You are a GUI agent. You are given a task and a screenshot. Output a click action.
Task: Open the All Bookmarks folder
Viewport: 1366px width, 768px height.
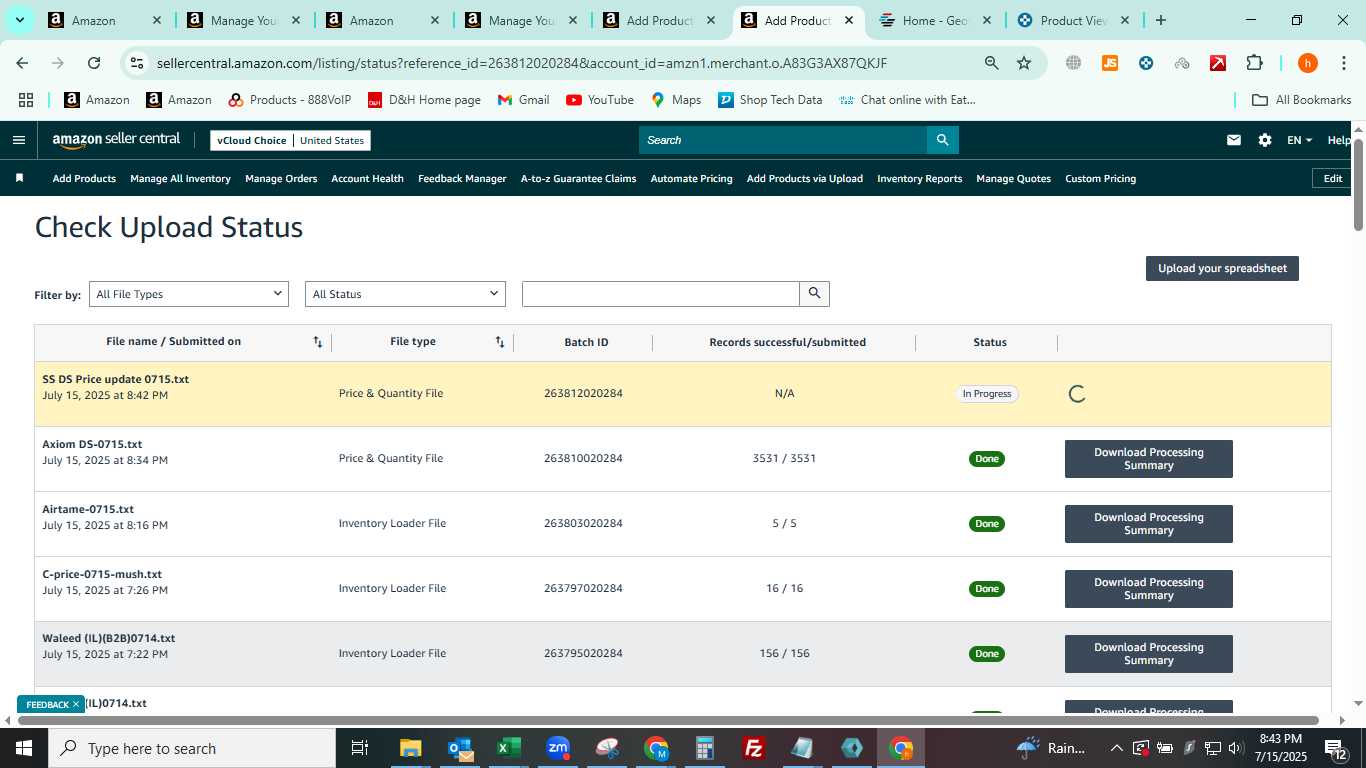[1302, 100]
